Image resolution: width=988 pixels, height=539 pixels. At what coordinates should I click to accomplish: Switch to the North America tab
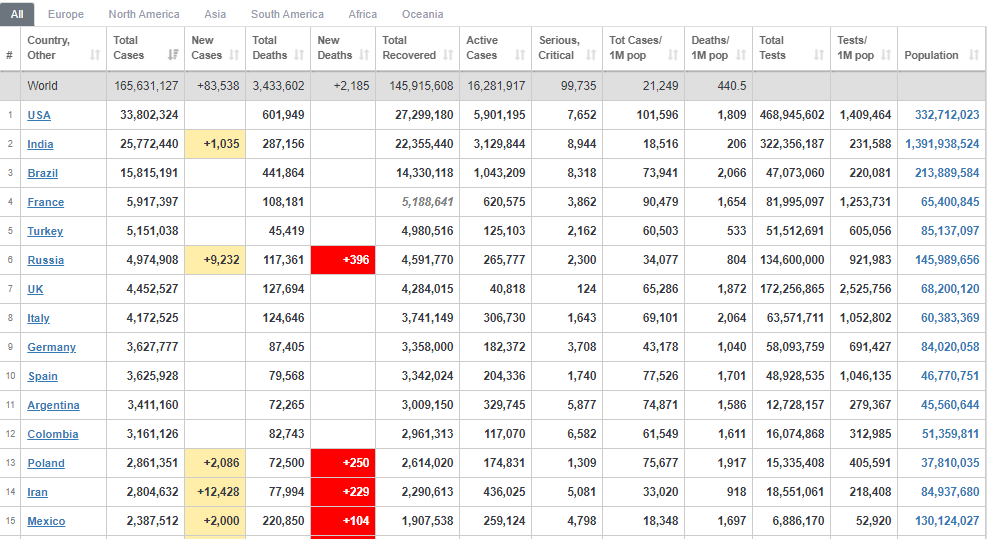(x=144, y=14)
